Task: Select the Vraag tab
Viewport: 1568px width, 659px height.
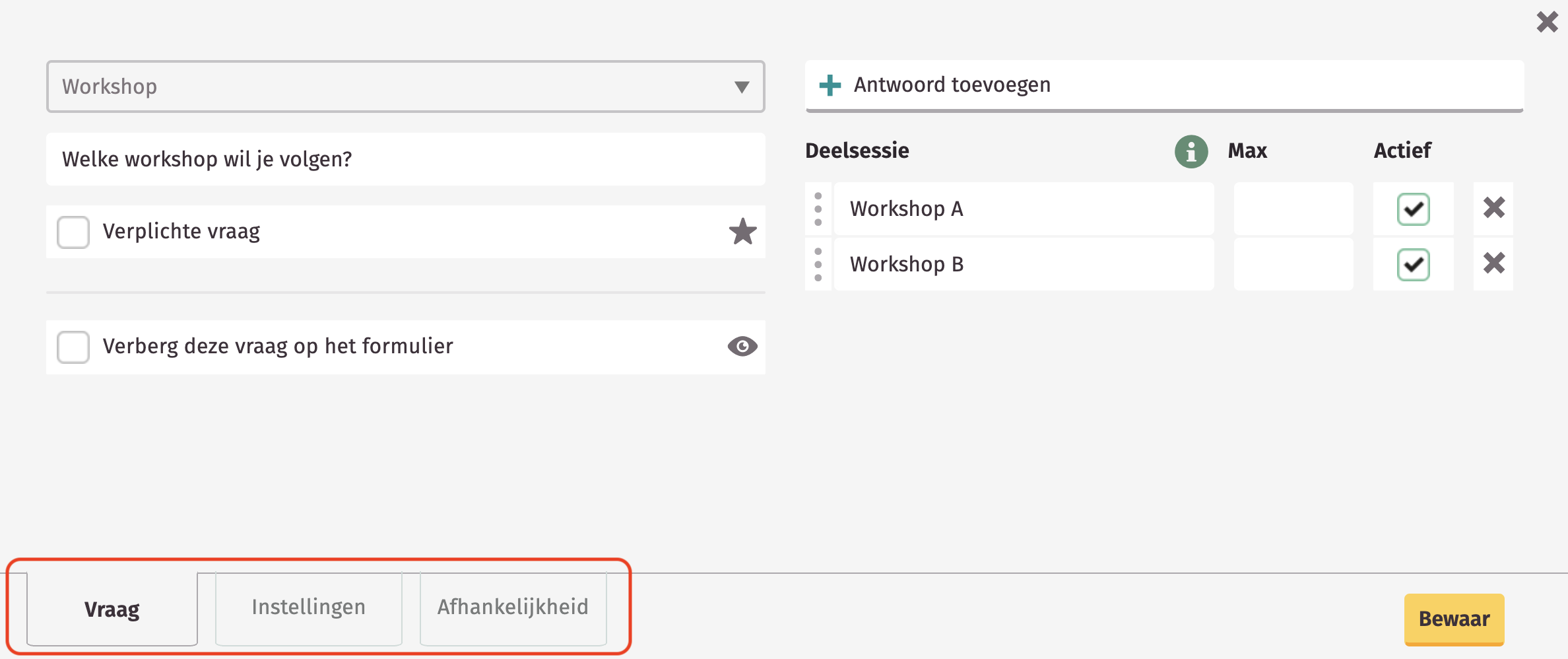Action: (112, 609)
